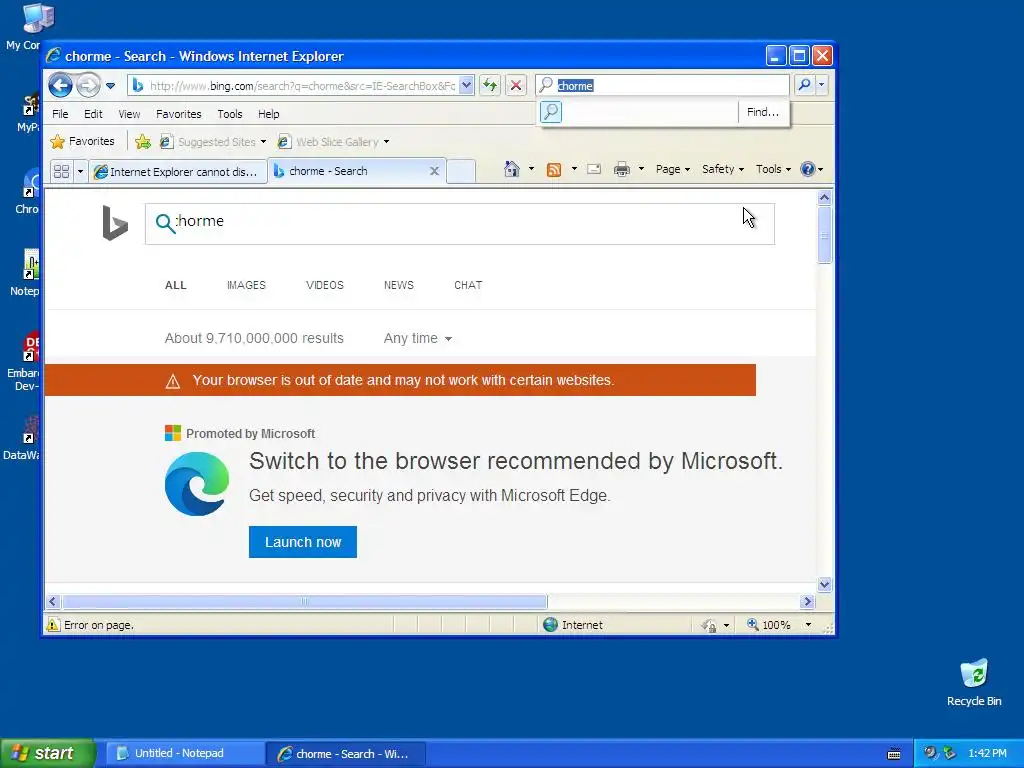Switch to Internet Explorer cannot display tab
This screenshot has height=768, width=1024.
coord(178,171)
